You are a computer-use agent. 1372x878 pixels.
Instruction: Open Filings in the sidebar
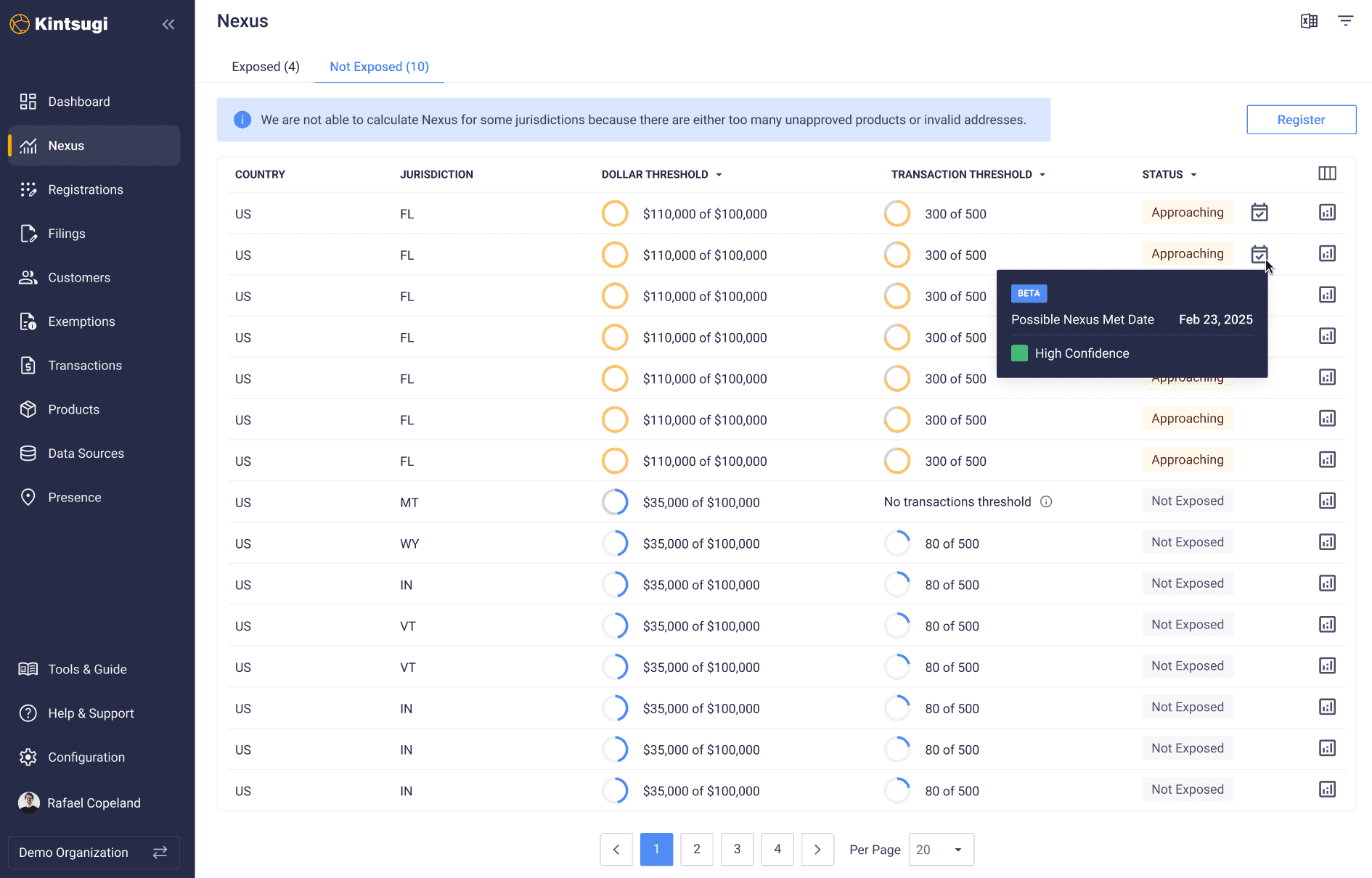tap(94, 234)
